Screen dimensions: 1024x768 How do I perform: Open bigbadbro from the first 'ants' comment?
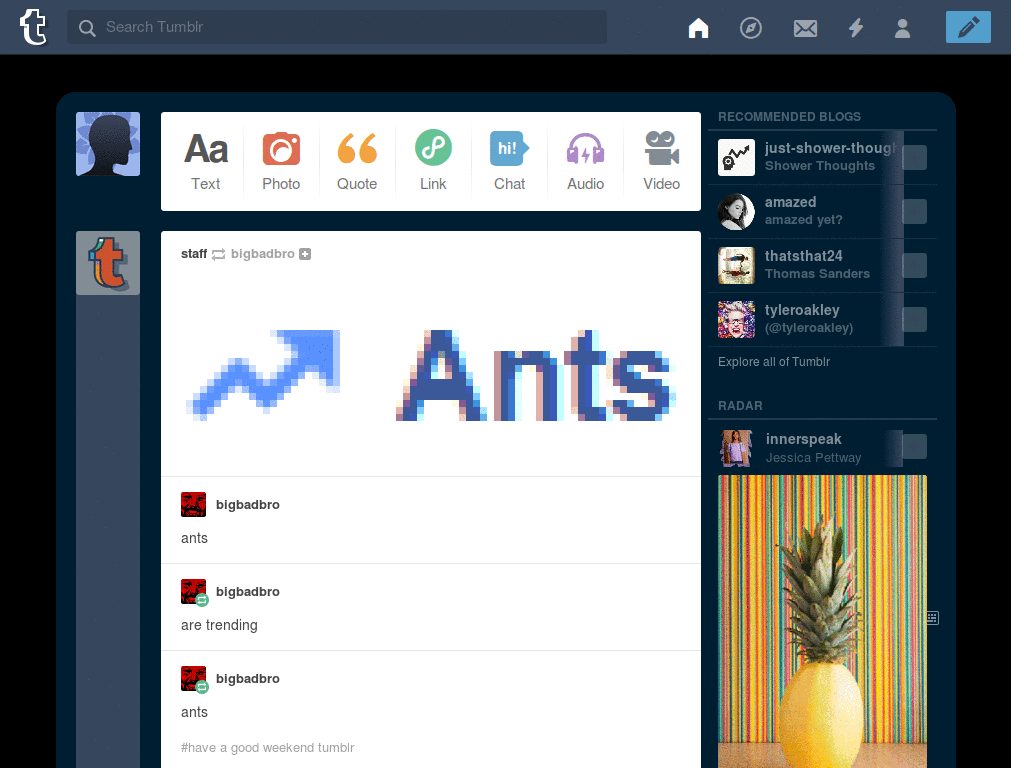[x=248, y=505]
